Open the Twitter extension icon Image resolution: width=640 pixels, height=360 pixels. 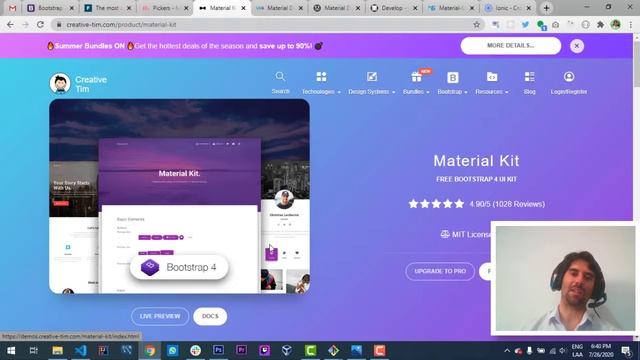[x=525, y=24]
